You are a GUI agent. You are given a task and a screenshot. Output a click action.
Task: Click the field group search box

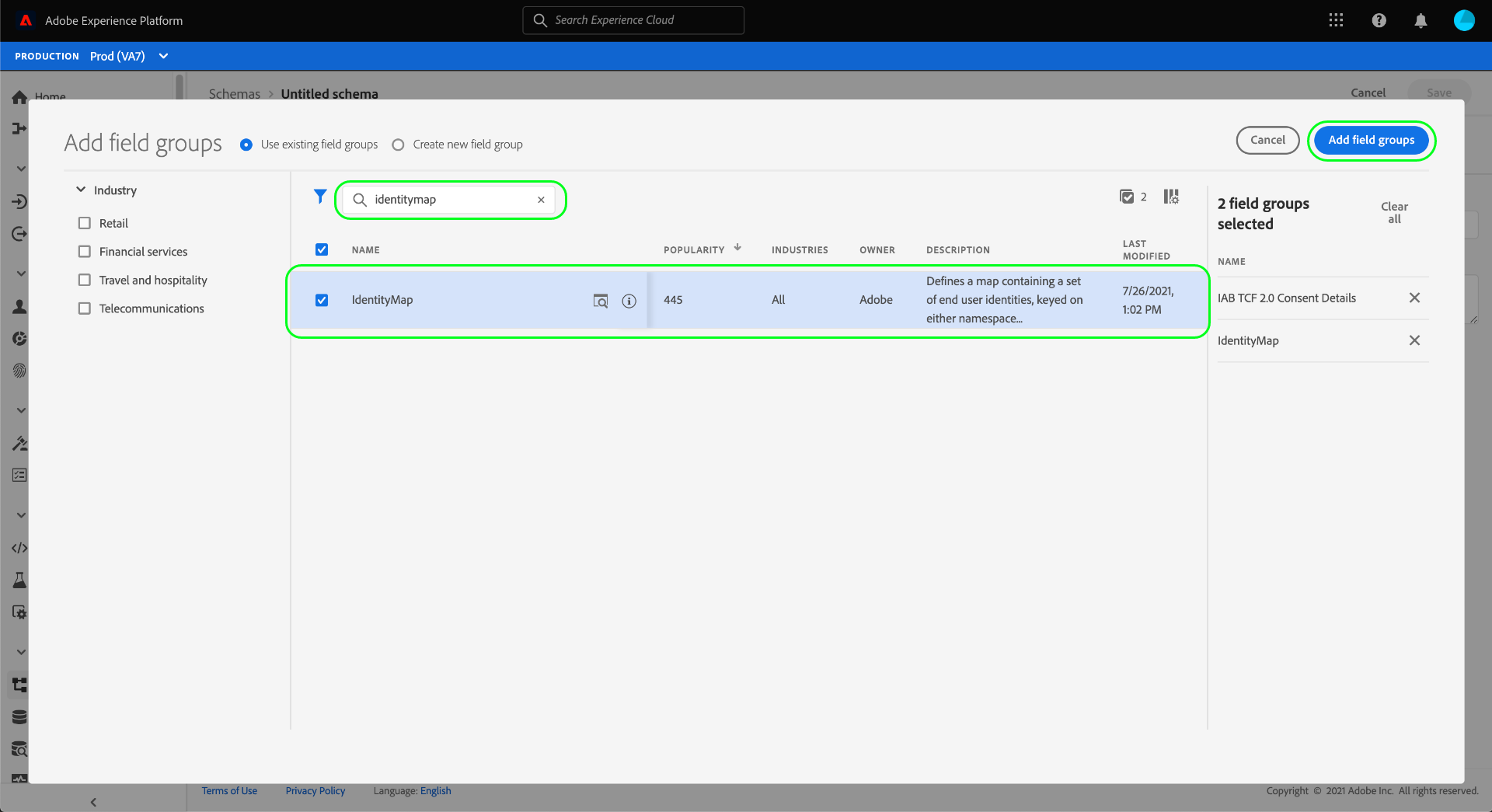(449, 200)
